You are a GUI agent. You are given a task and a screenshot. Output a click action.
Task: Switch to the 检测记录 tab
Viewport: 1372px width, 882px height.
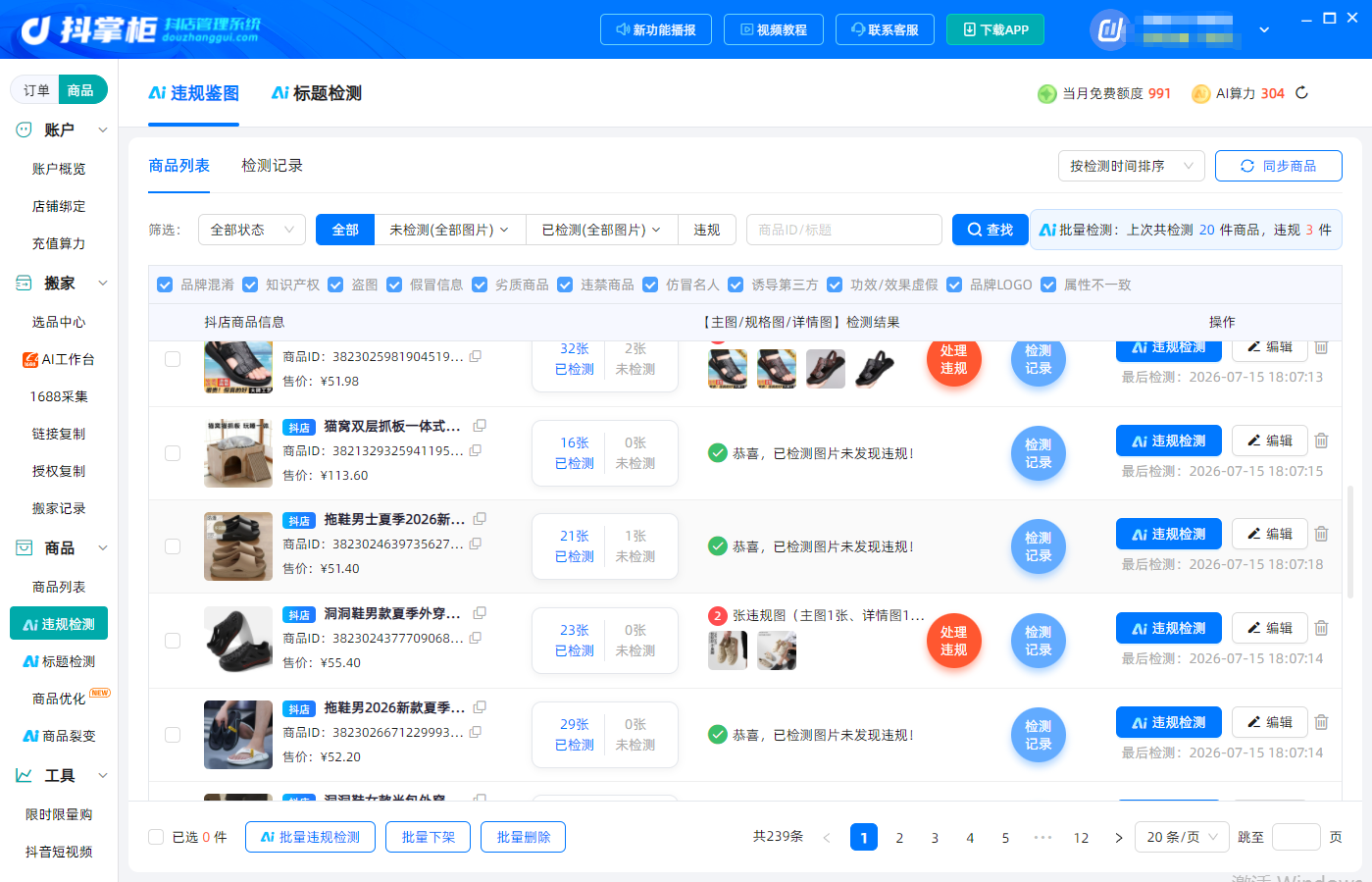click(x=272, y=166)
